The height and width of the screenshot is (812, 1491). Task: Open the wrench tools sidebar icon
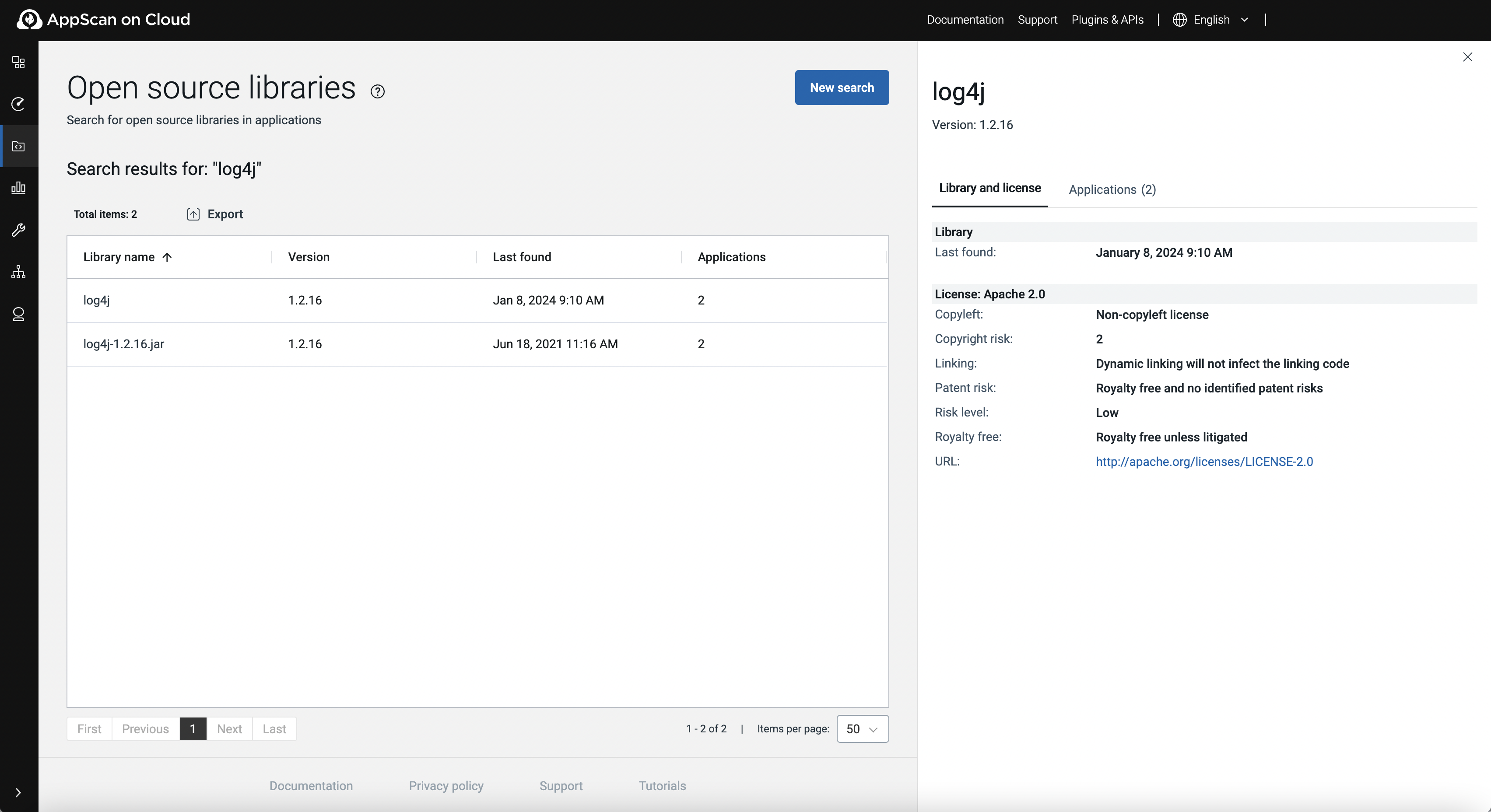pyautogui.click(x=18, y=230)
